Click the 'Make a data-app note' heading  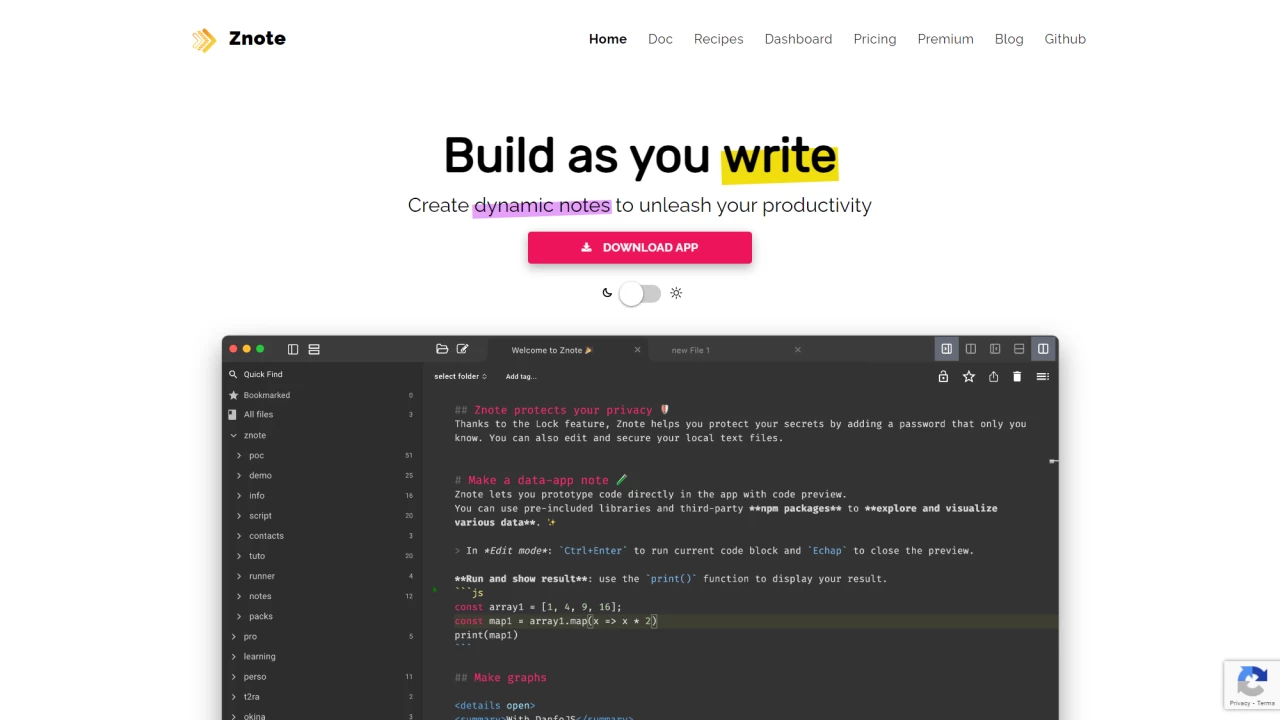click(538, 480)
